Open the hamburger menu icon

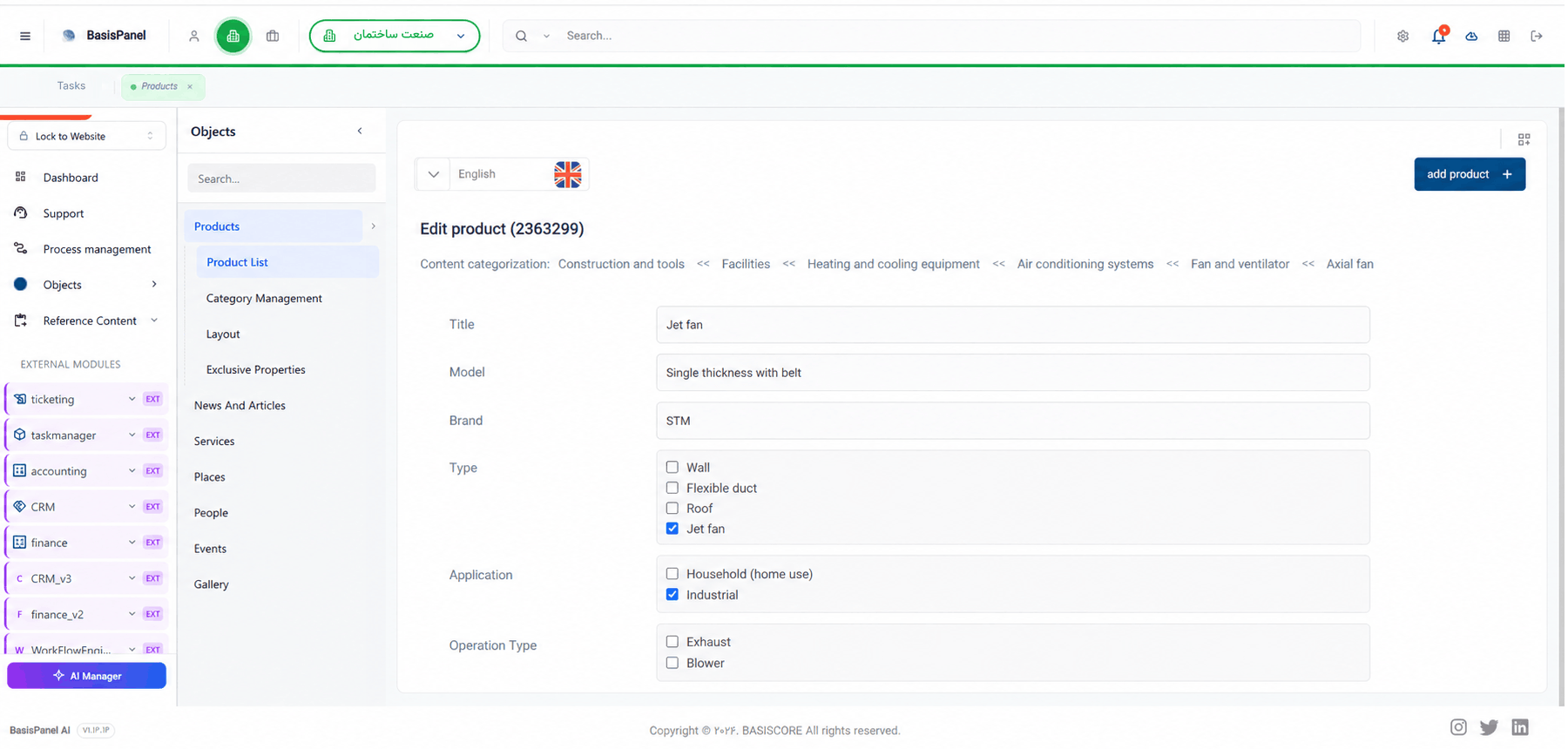25,36
